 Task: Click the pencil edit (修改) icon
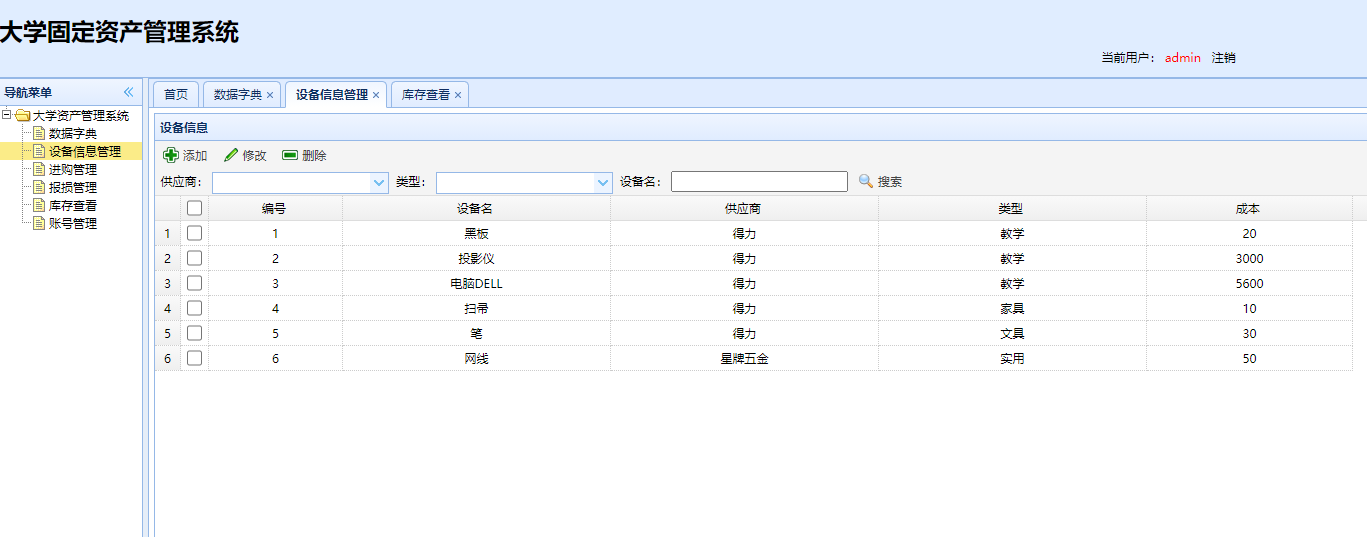231,155
